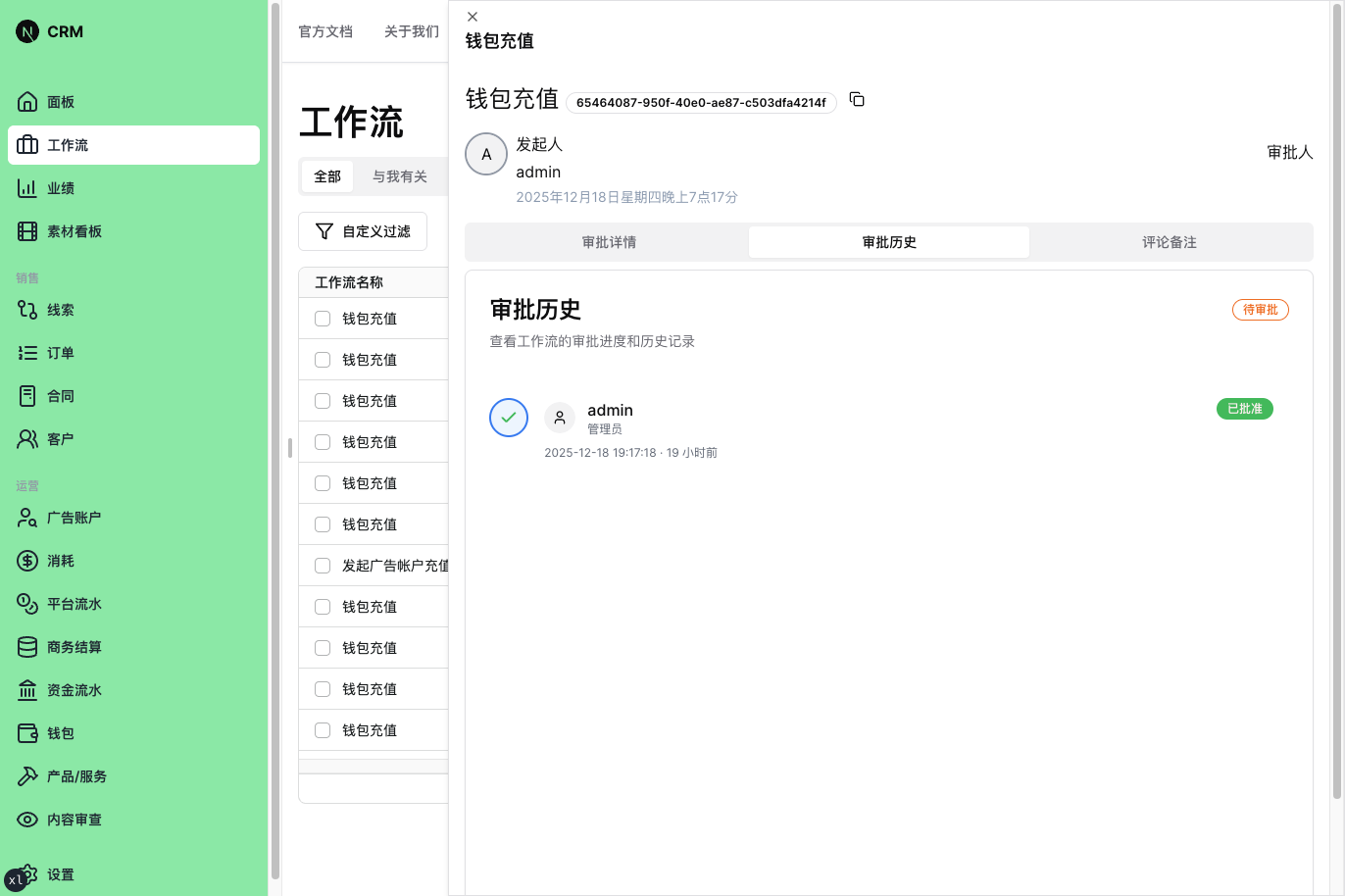Screen dimensions: 1345x896
Task: Click the CRM logo at the top left
Action: 49,30
